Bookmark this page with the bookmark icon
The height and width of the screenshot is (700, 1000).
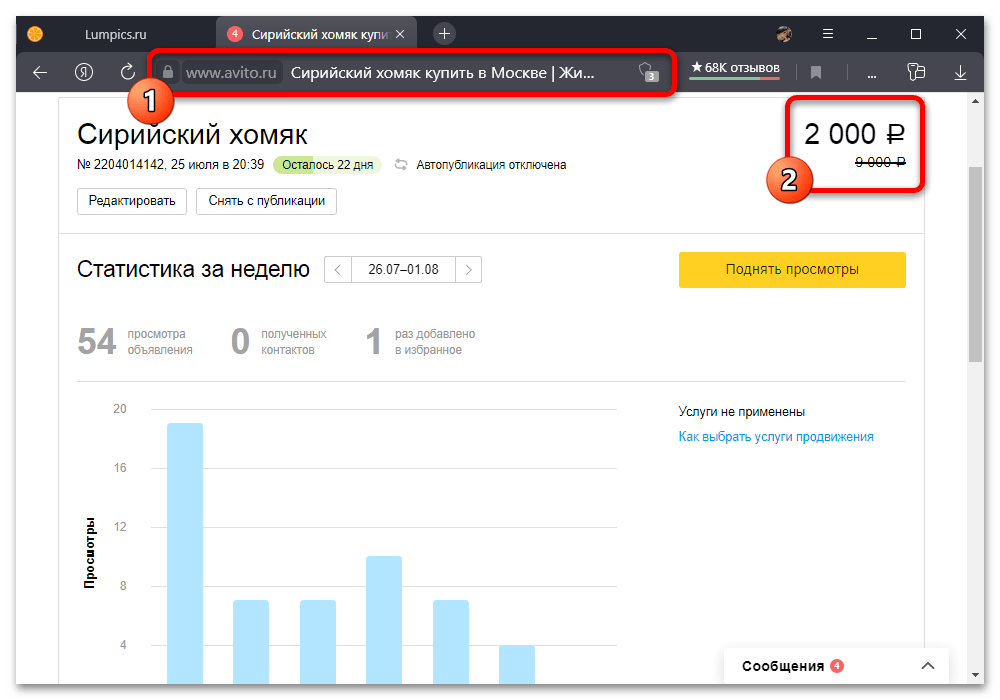[x=816, y=72]
